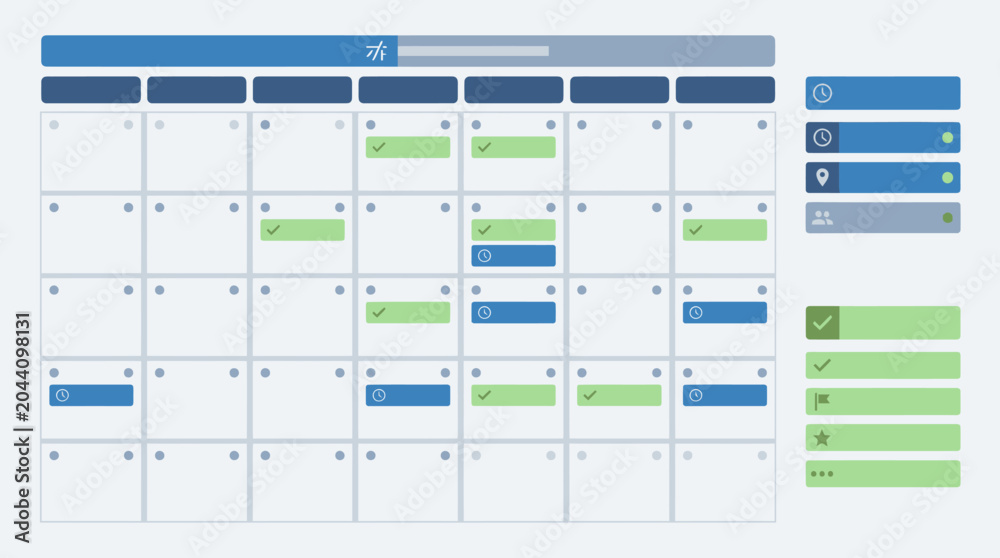
Task: Click the date symbol icon in the header bar
Action: point(376,51)
